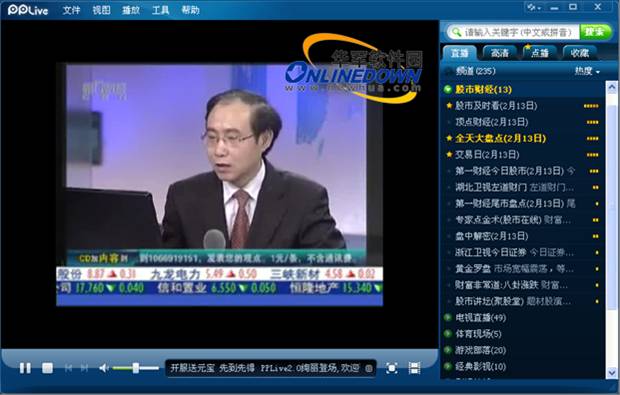Image resolution: width=620 pixels, height=395 pixels.
Task: Select channel 浙江卫视今日证券
Action: pyautogui.click(x=491, y=252)
